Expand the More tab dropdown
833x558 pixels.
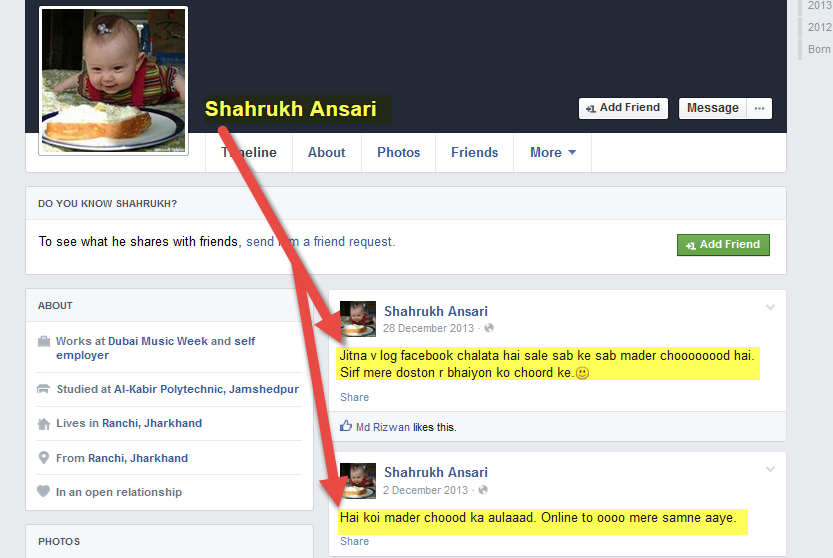click(x=552, y=153)
